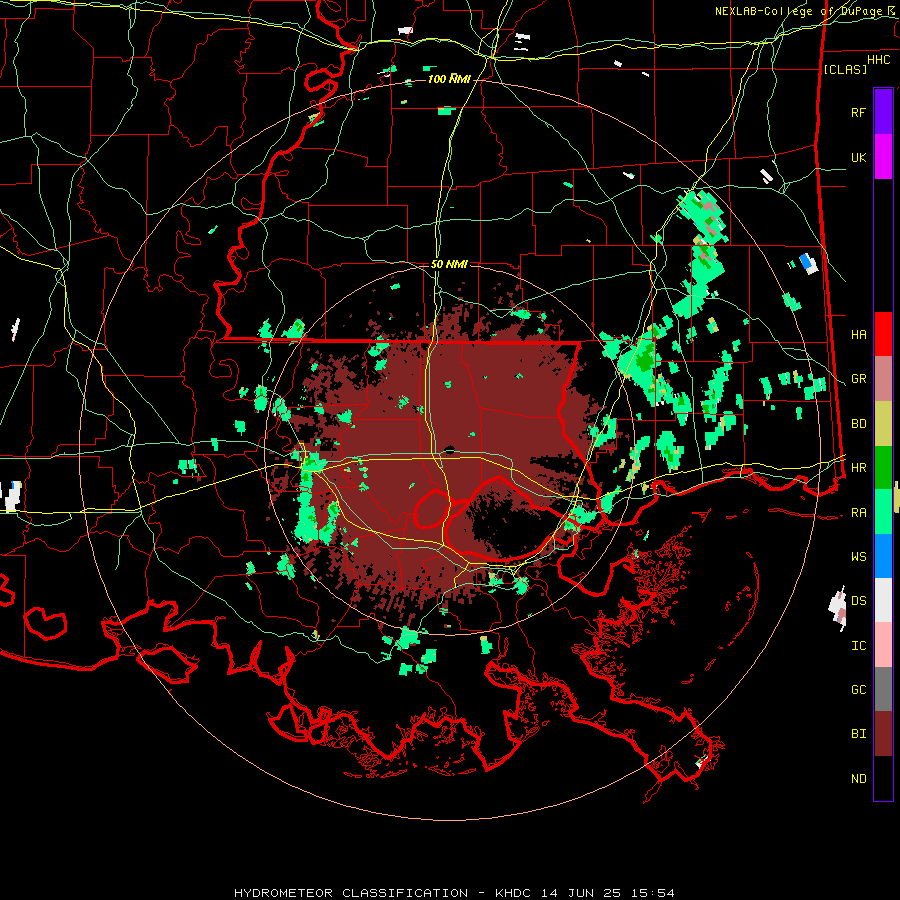Click the RF purple legend swatch

pos(883,112)
